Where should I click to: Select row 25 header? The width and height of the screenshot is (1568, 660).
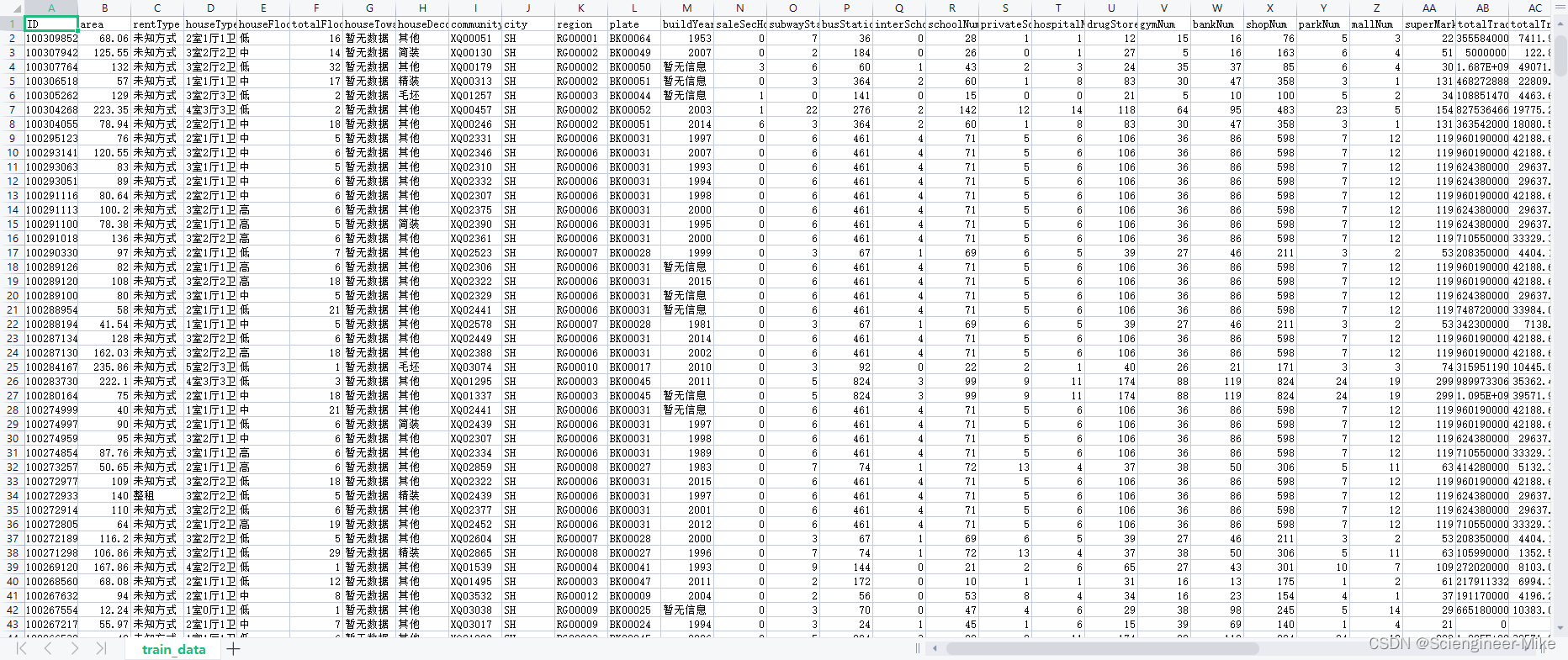pos(12,367)
